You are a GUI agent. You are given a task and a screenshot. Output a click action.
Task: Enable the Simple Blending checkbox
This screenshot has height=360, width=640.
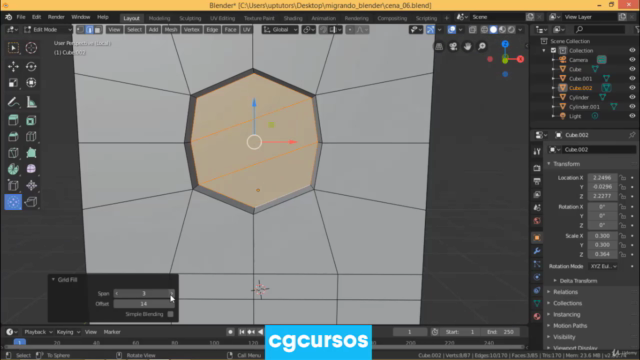(x=170, y=314)
